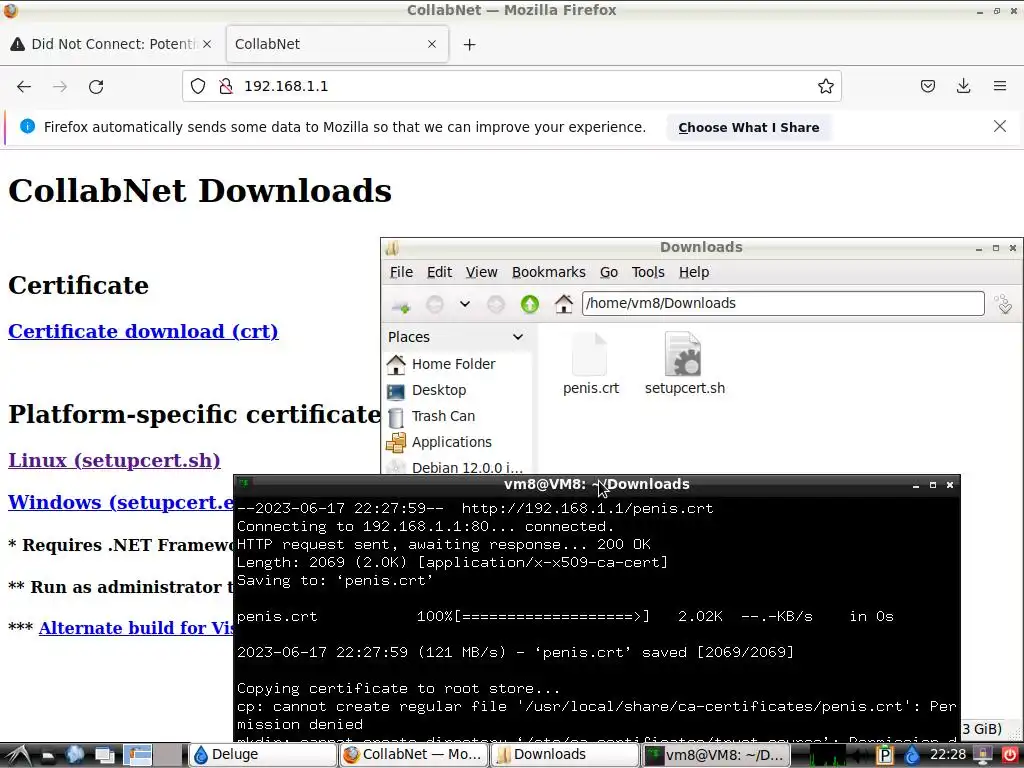Open Edit menu in file manager

click(x=439, y=272)
